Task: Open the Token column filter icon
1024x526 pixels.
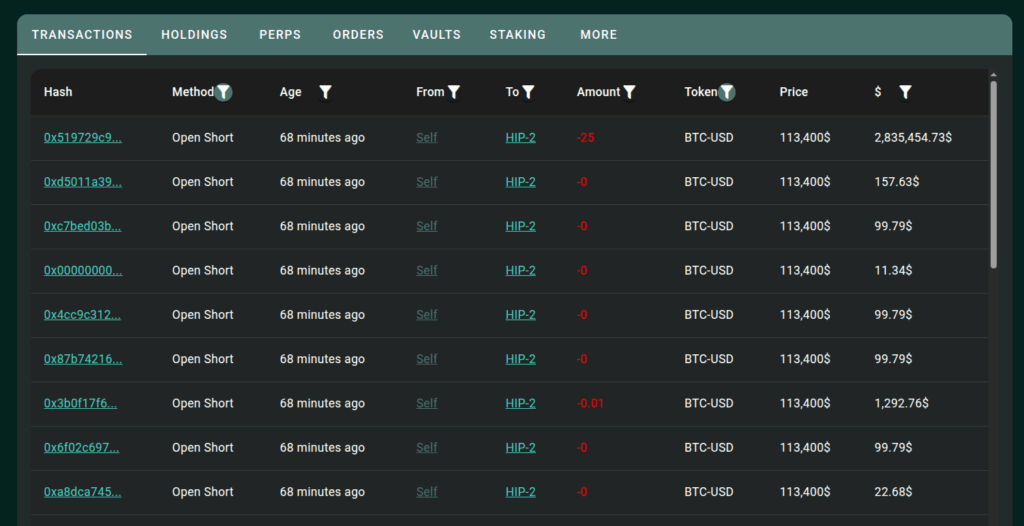Action: click(727, 92)
